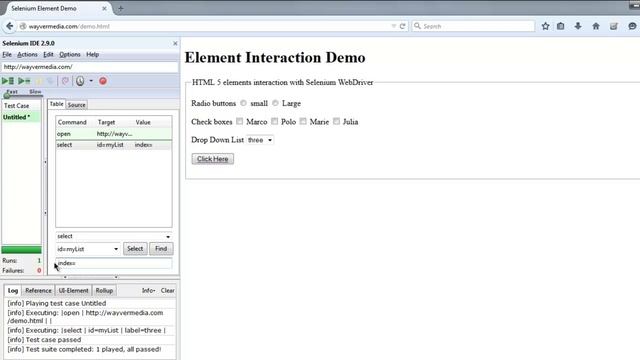Select the select id=myList command row
Viewport: 640px width, 360px height.
click(x=114, y=145)
